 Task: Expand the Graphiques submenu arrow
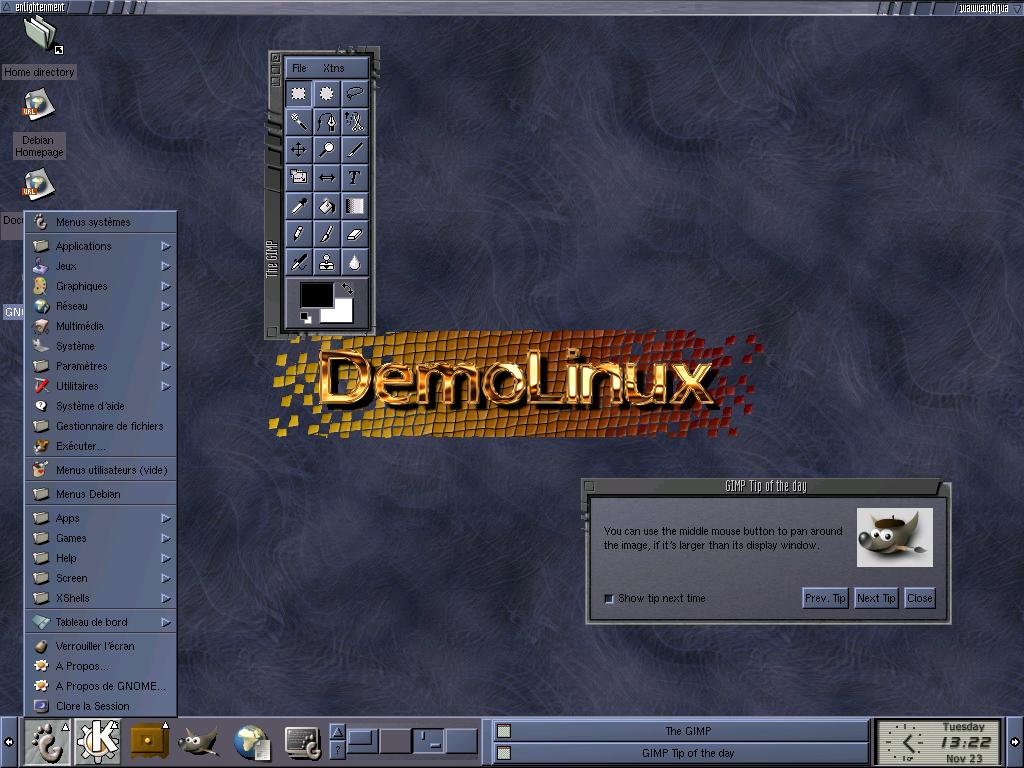[166, 286]
